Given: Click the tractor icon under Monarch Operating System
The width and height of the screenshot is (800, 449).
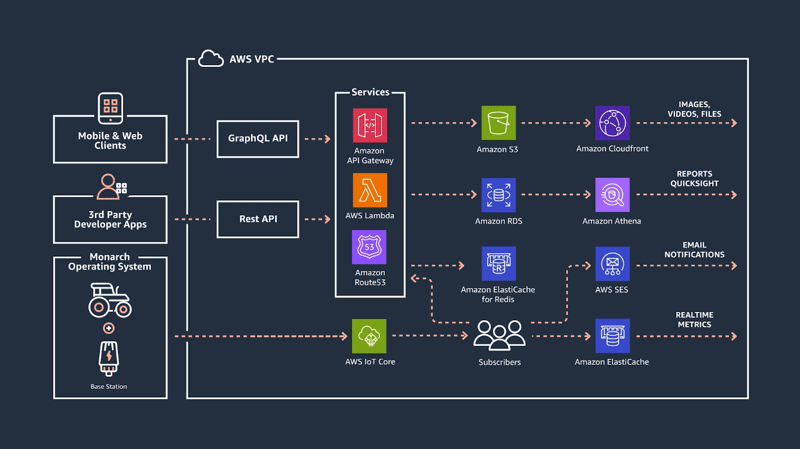Looking at the screenshot, I should point(110,299).
